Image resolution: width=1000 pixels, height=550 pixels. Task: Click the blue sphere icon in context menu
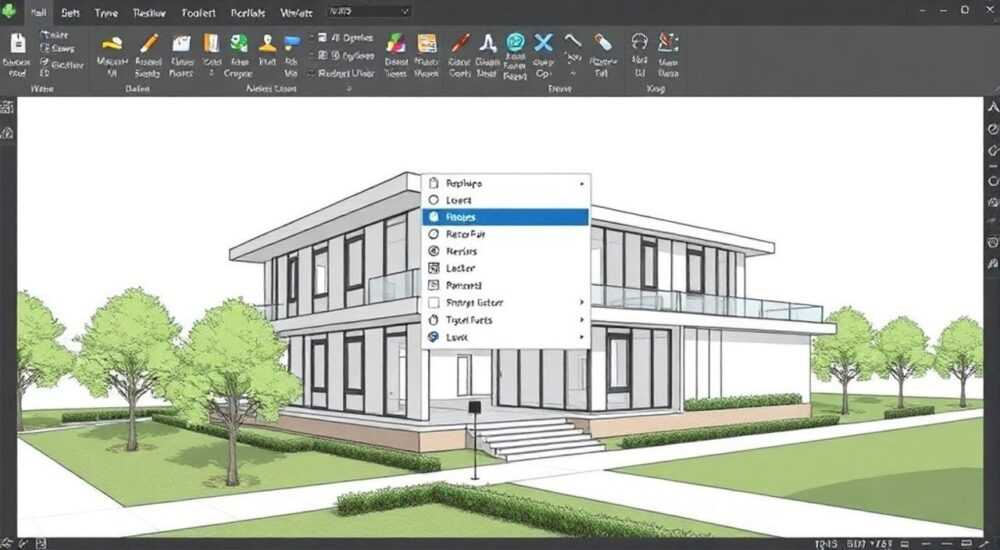pyautogui.click(x=434, y=337)
